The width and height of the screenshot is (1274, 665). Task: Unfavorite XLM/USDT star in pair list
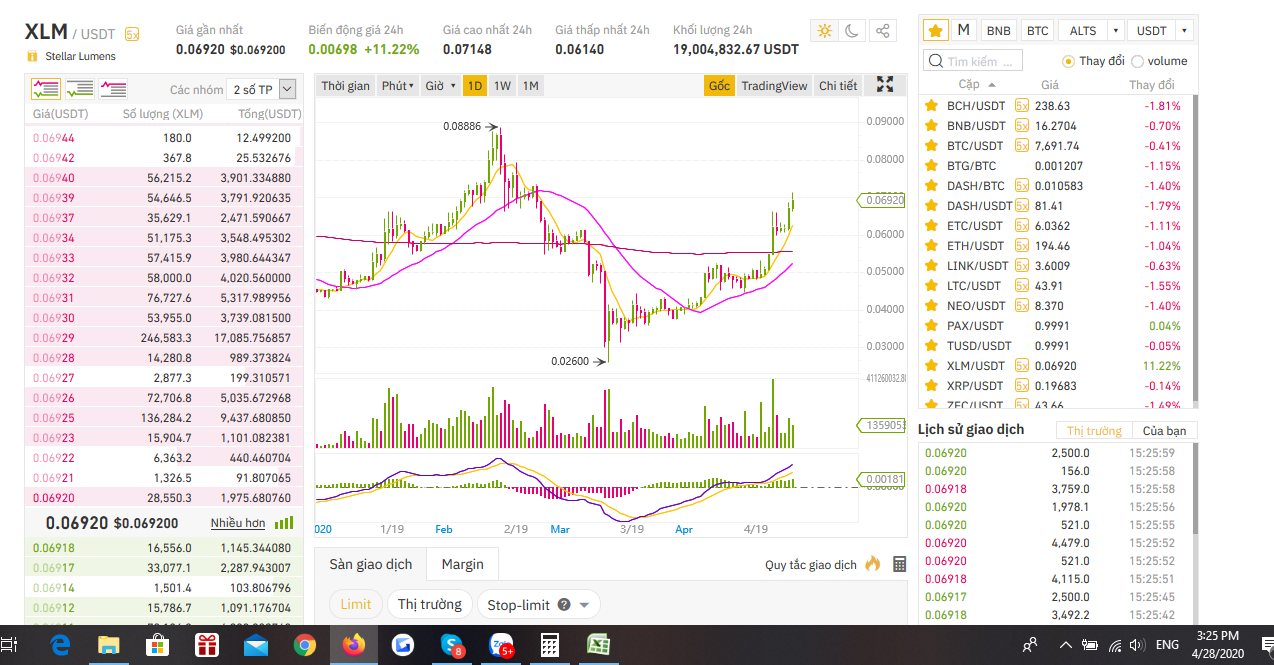[x=931, y=365]
